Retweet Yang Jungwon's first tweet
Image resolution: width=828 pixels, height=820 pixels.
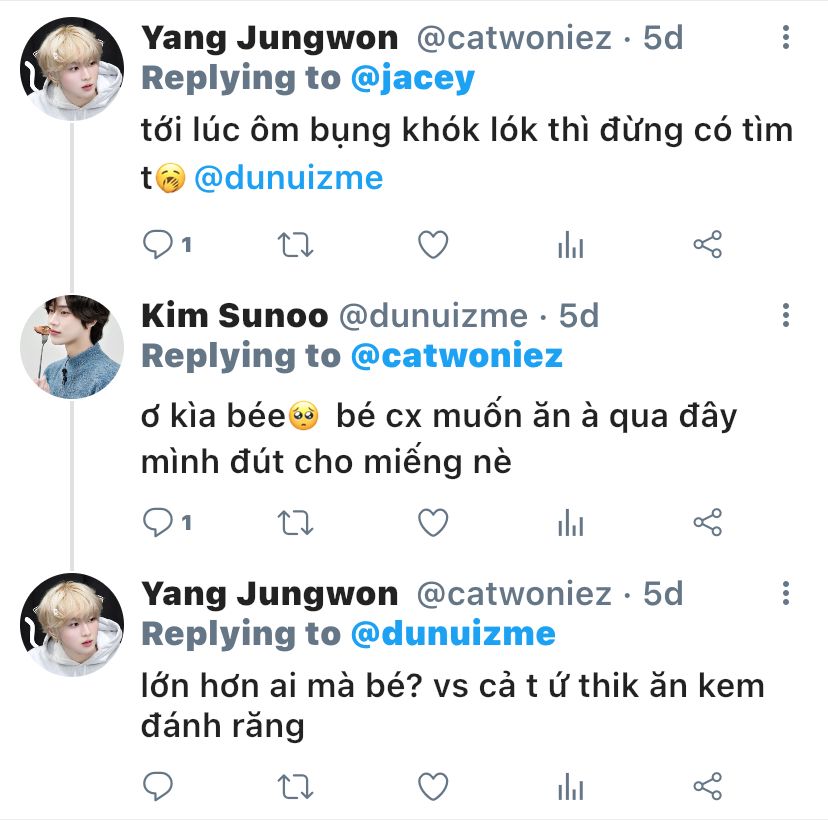point(296,244)
